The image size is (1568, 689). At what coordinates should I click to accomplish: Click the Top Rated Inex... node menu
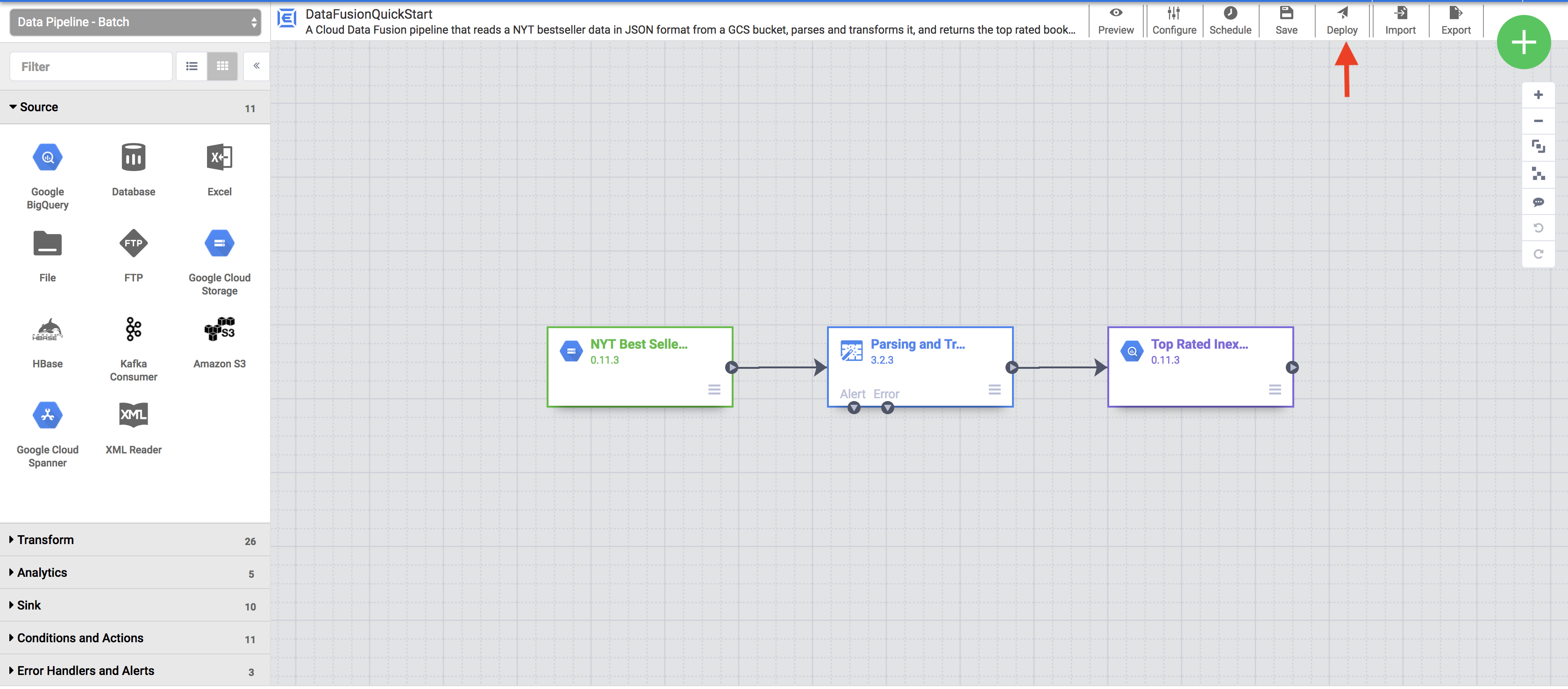coord(1274,389)
